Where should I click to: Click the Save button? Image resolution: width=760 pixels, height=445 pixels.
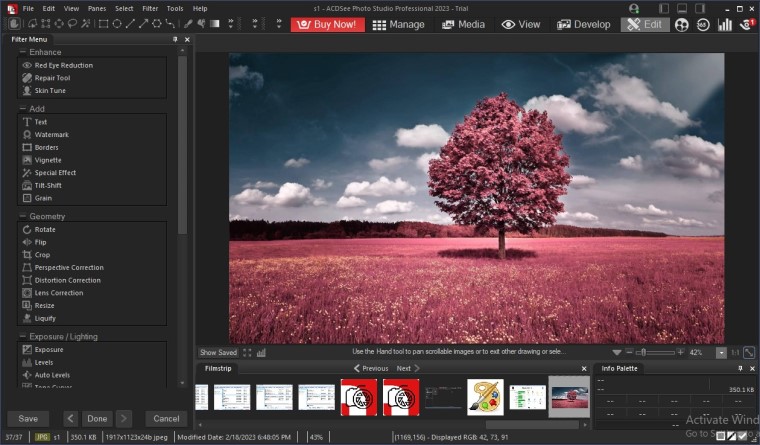28,418
